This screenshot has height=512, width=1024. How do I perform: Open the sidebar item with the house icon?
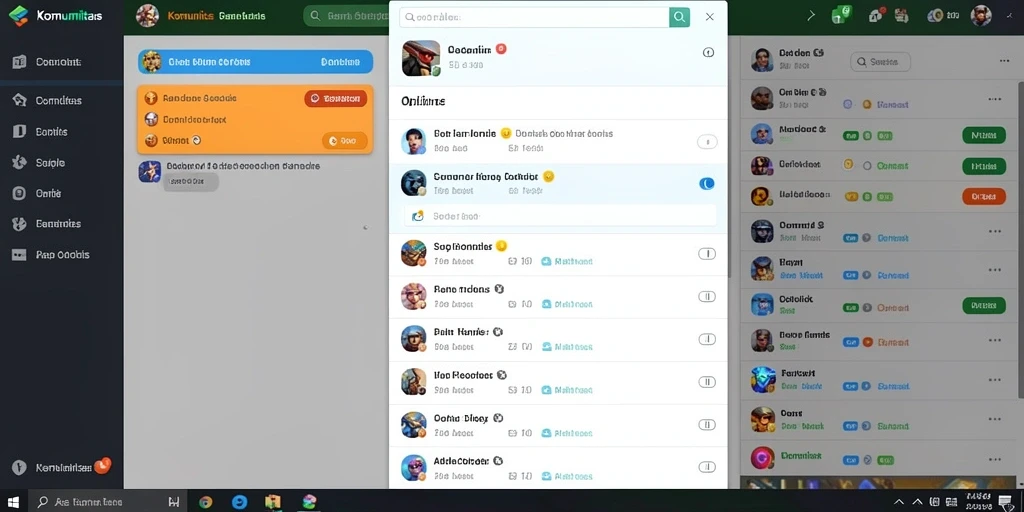point(20,100)
